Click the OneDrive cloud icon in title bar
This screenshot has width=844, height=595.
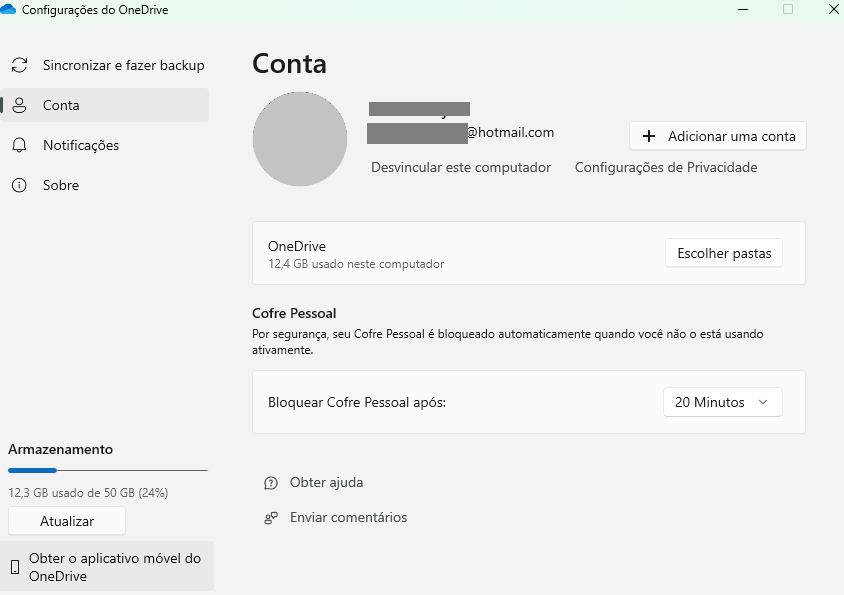(x=8, y=10)
